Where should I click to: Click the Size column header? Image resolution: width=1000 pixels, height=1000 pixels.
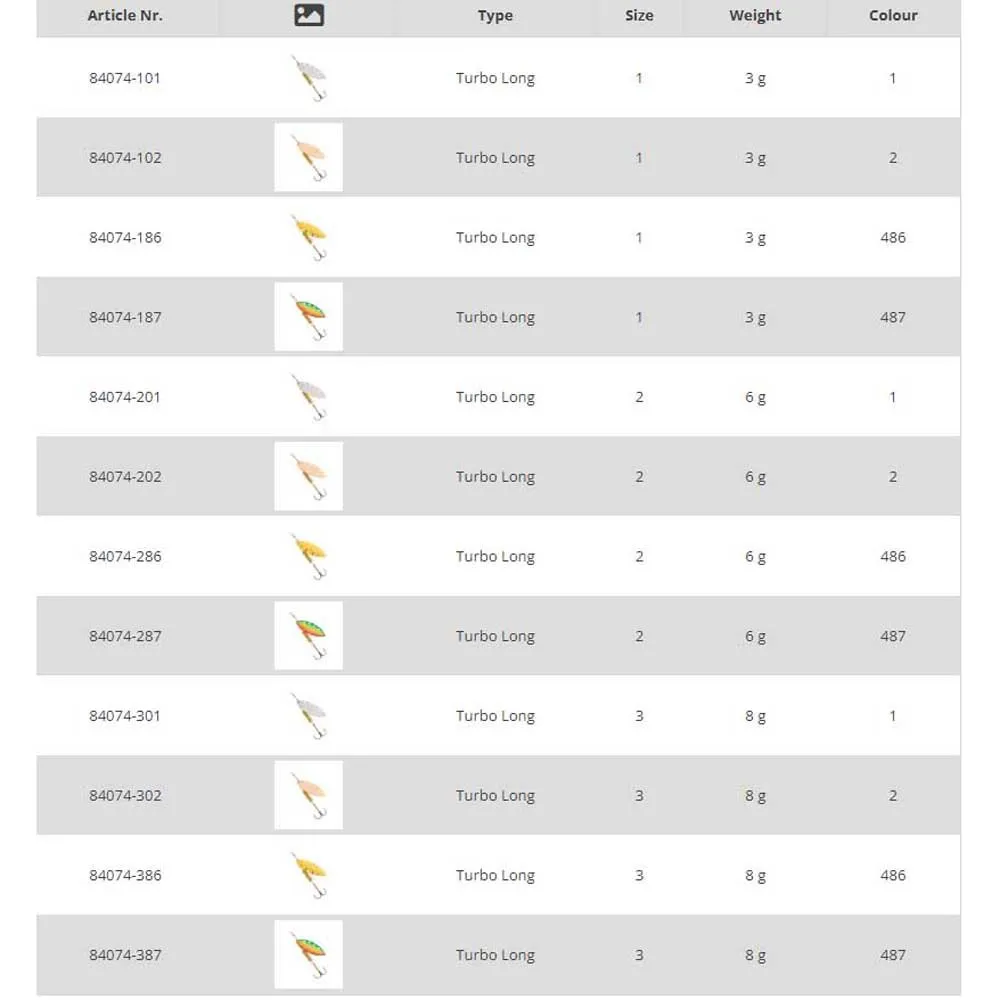tap(639, 15)
